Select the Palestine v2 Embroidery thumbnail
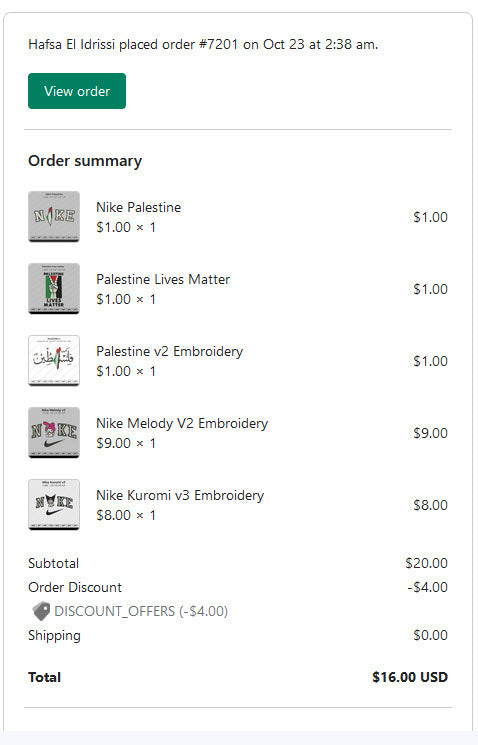Viewport: 478px width, 745px height. (54, 361)
